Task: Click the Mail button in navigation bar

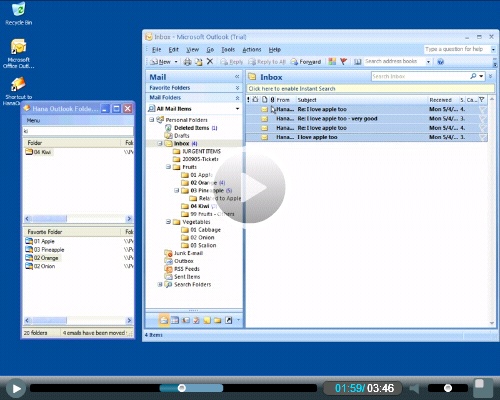Action: [164, 320]
